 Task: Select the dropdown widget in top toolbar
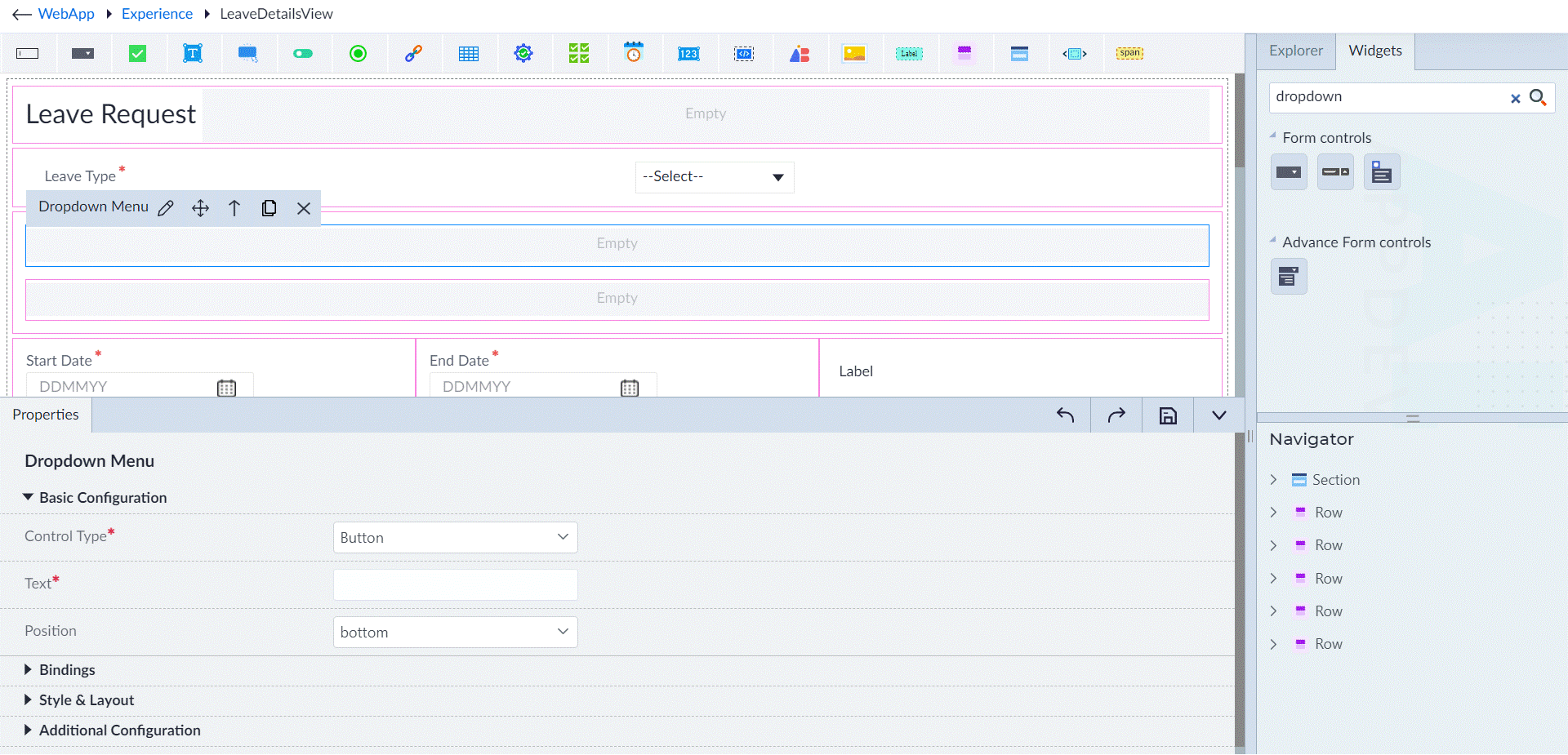[82, 54]
